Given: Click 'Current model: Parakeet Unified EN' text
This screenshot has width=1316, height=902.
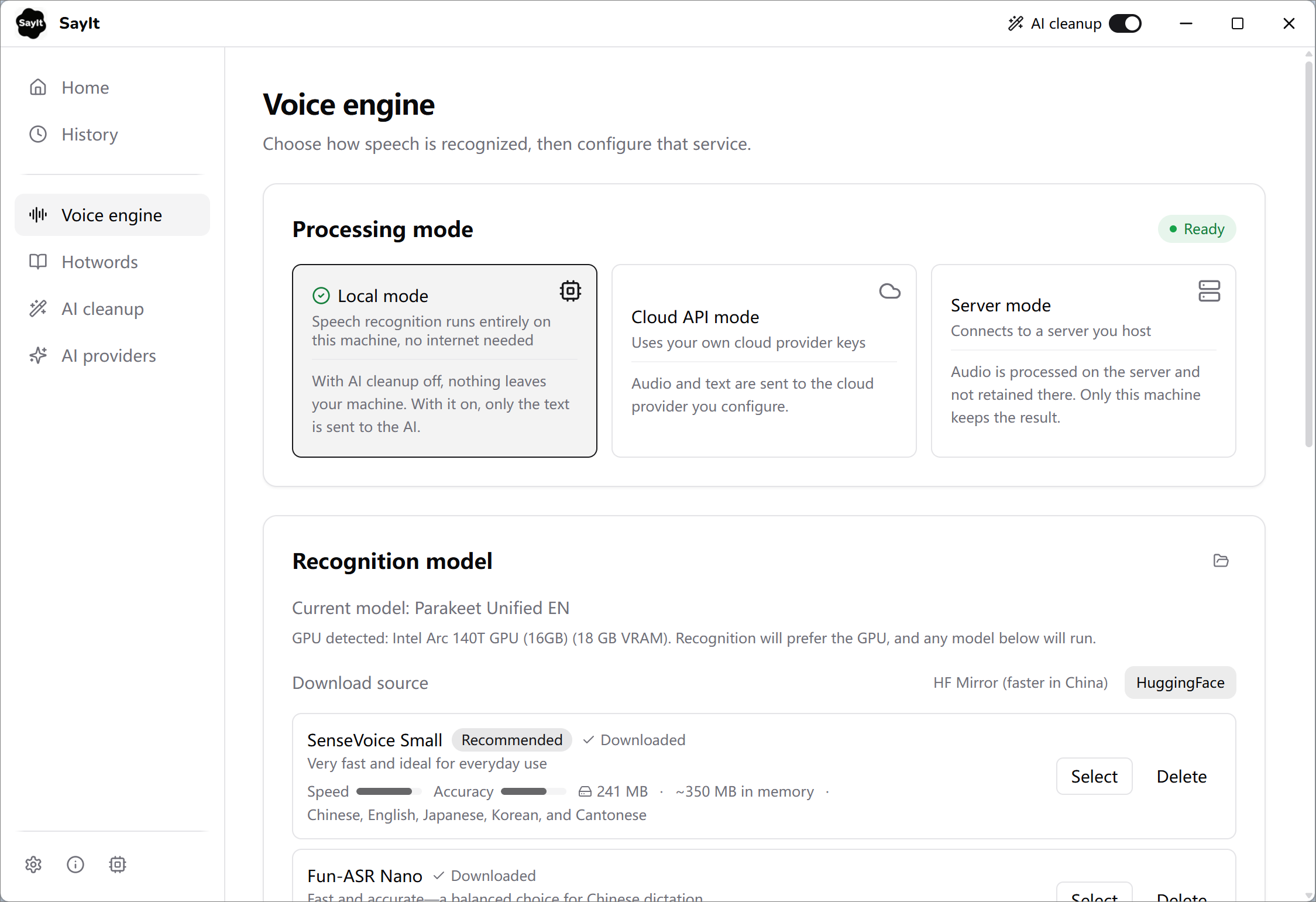Looking at the screenshot, I should point(431,608).
